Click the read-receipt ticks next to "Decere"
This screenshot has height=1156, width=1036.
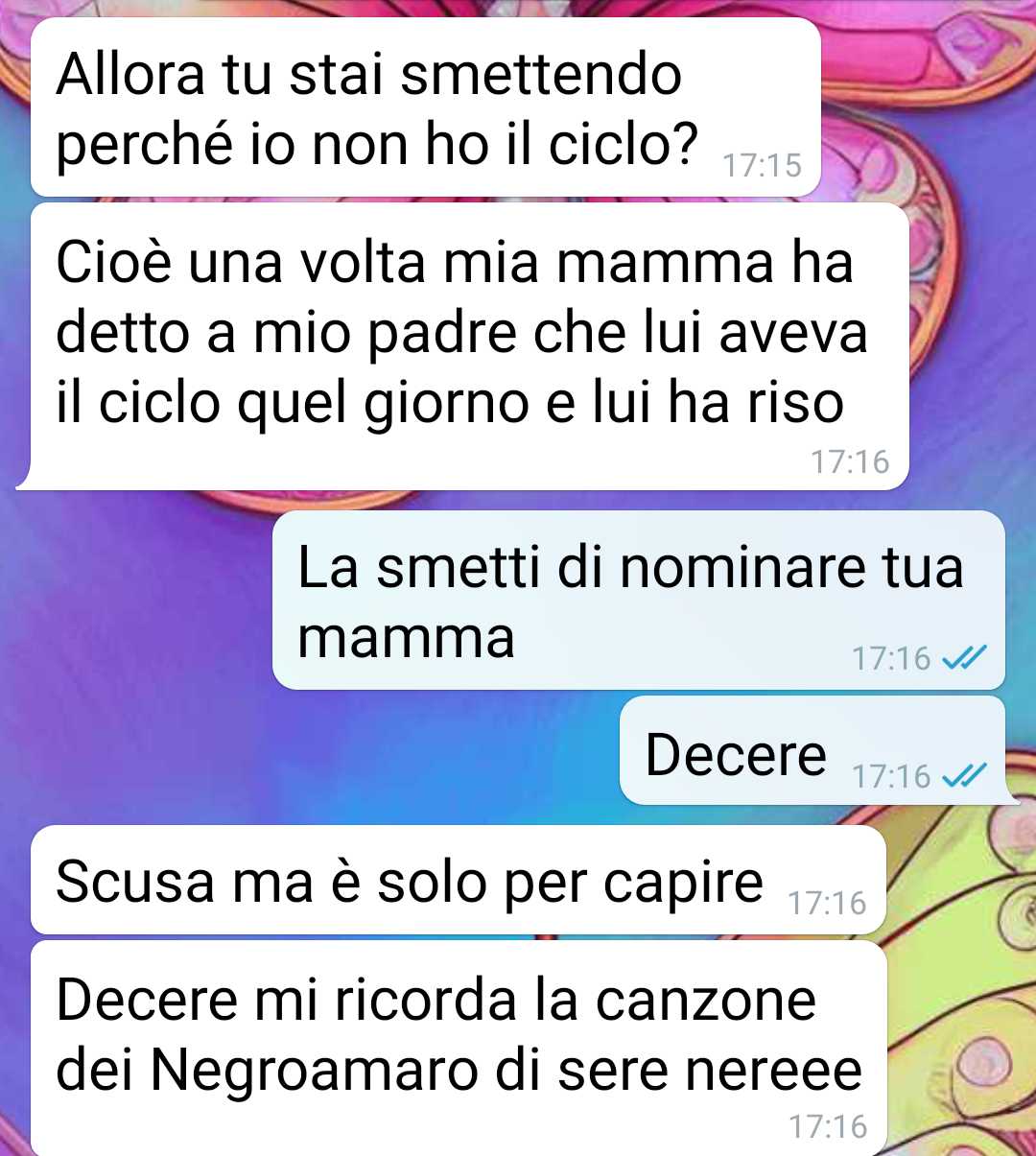click(964, 775)
